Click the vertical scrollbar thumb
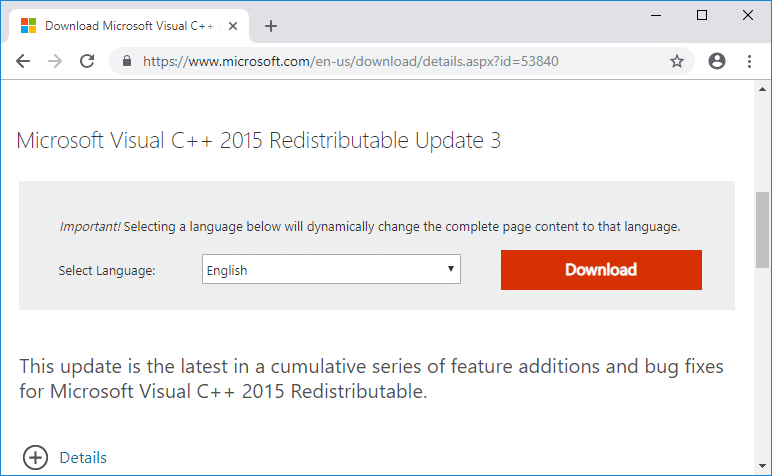The width and height of the screenshot is (772, 476). (763, 230)
